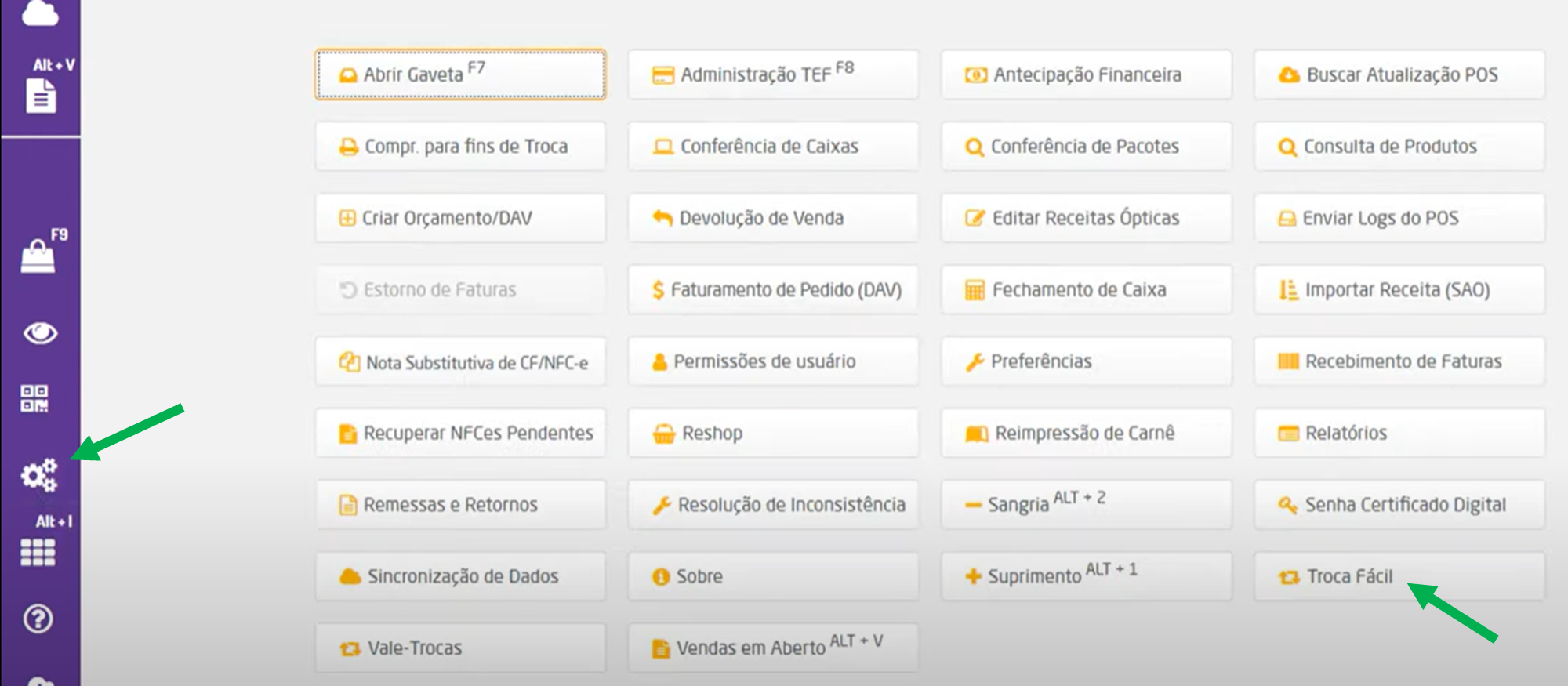1568x686 pixels.
Task: Open the Relatórios option
Action: (1399, 433)
